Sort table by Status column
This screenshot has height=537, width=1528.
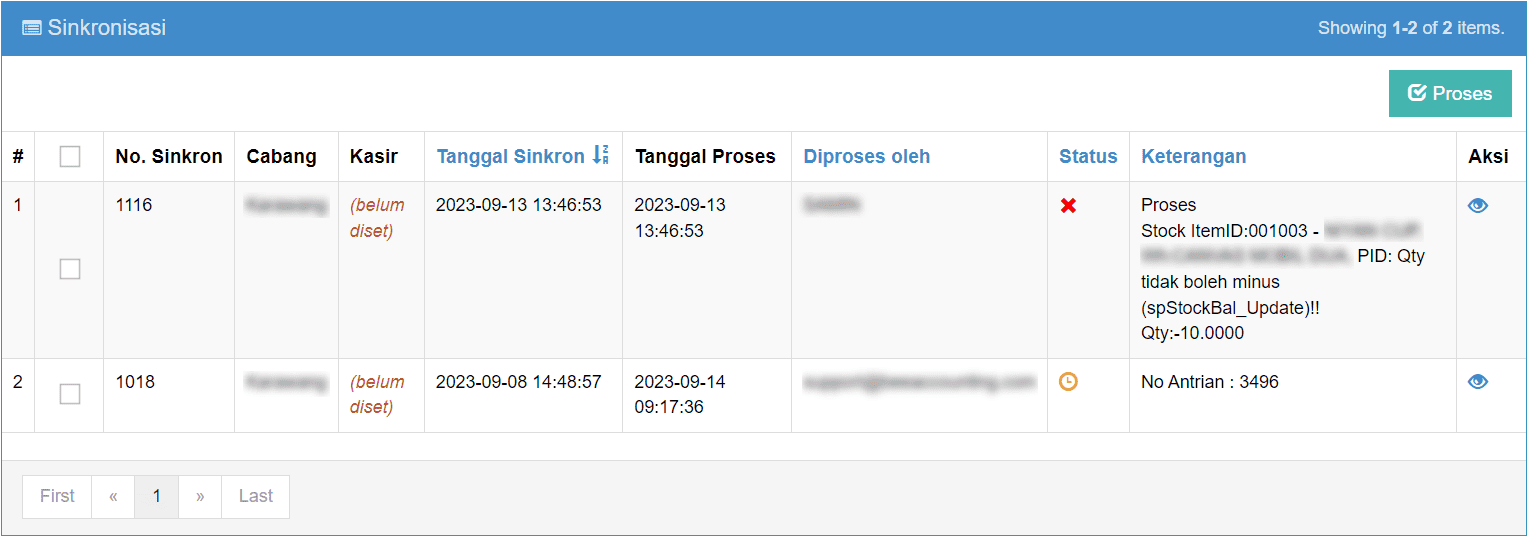click(1088, 156)
